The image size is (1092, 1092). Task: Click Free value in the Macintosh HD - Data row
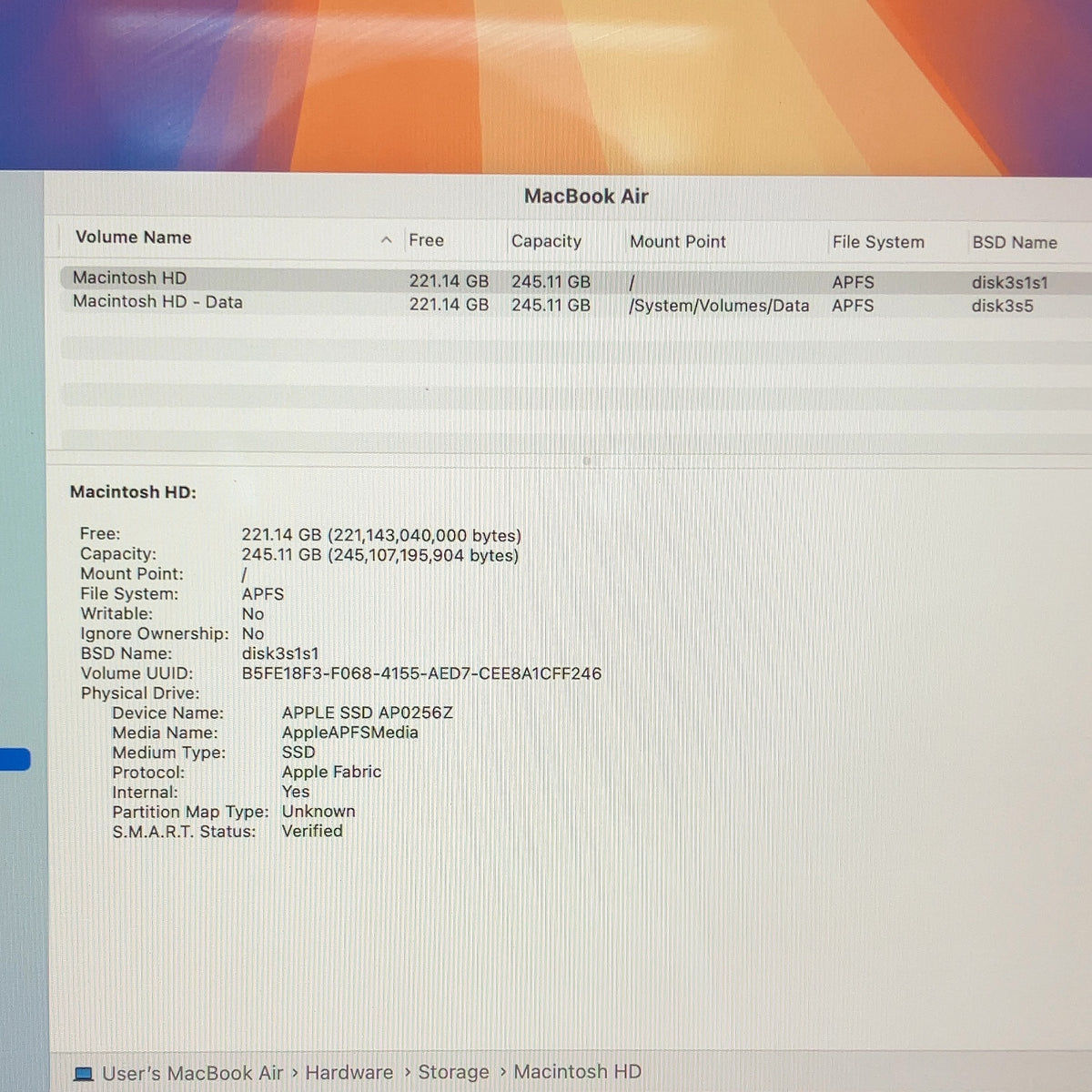(x=449, y=304)
